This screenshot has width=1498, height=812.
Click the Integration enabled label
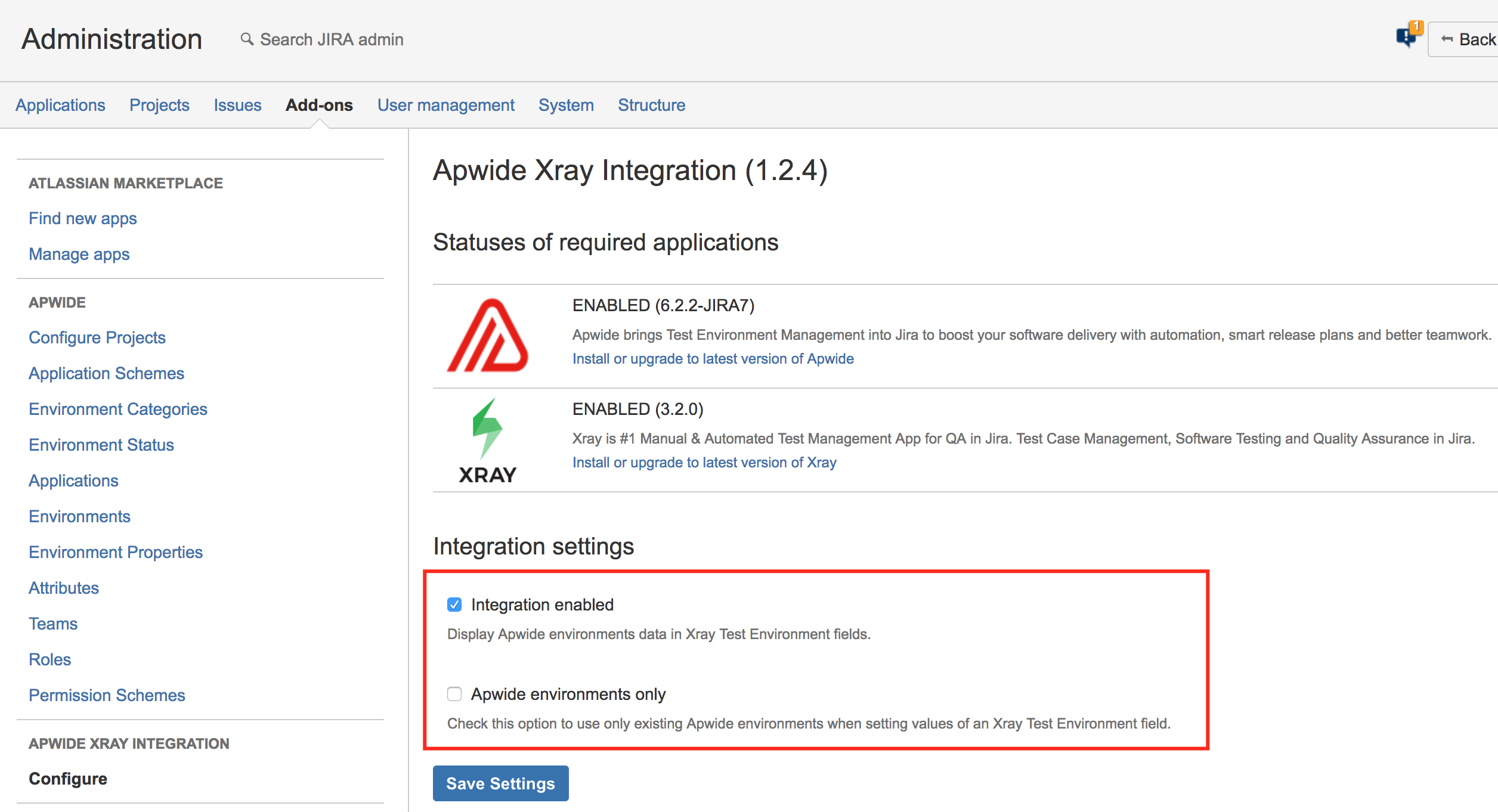[542, 605]
